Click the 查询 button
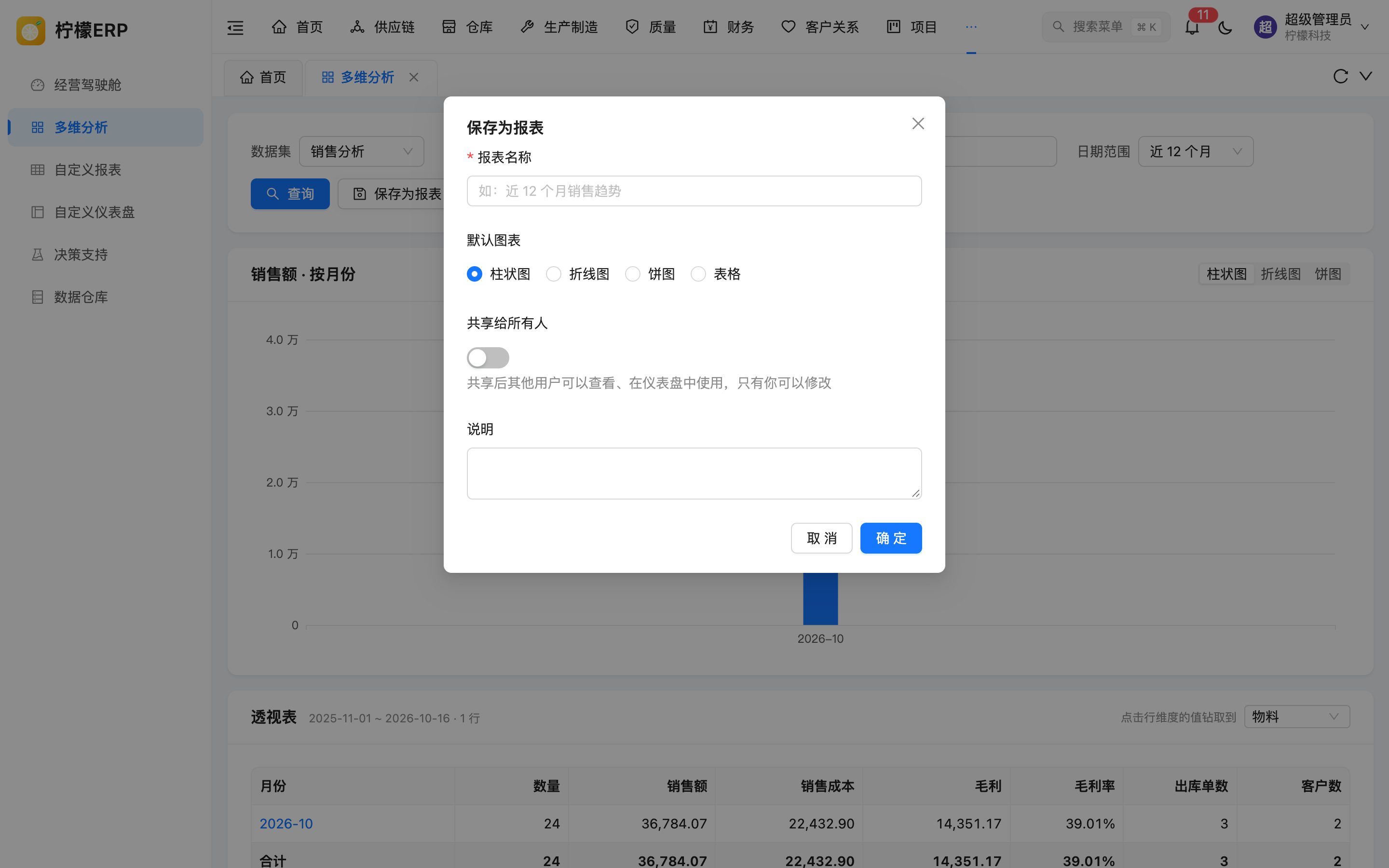The image size is (1389, 868). coord(290,194)
